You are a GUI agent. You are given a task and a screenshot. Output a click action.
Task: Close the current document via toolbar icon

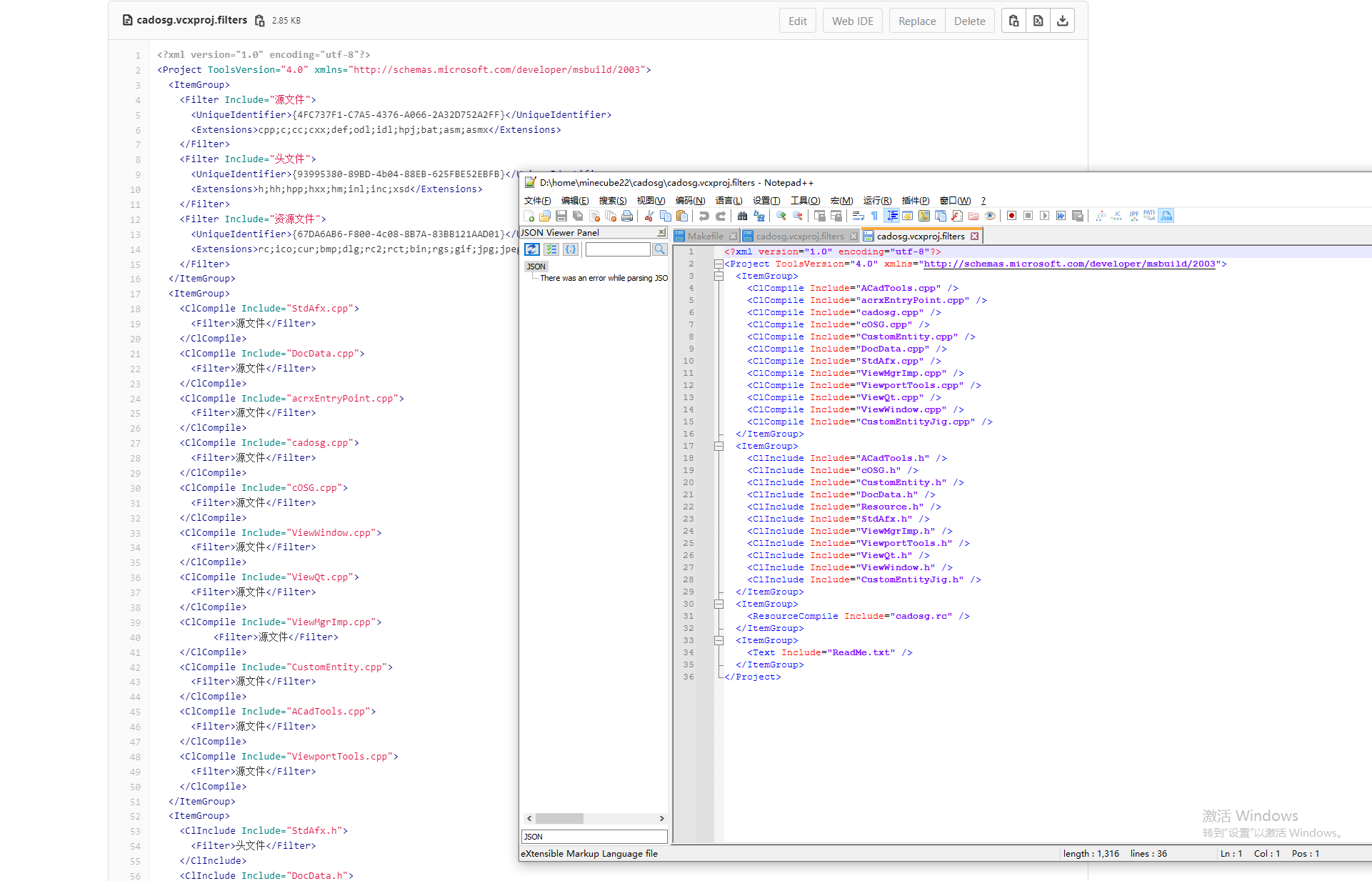point(594,216)
